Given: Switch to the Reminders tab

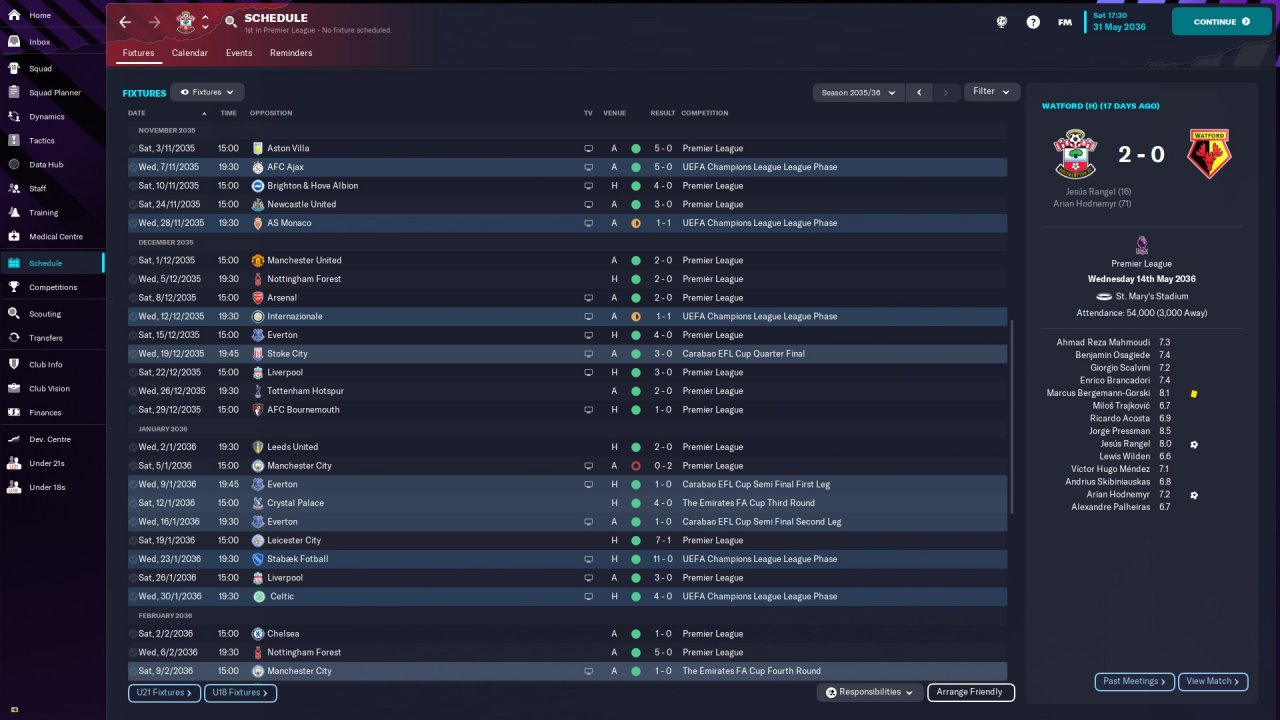Looking at the screenshot, I should 291,53.
